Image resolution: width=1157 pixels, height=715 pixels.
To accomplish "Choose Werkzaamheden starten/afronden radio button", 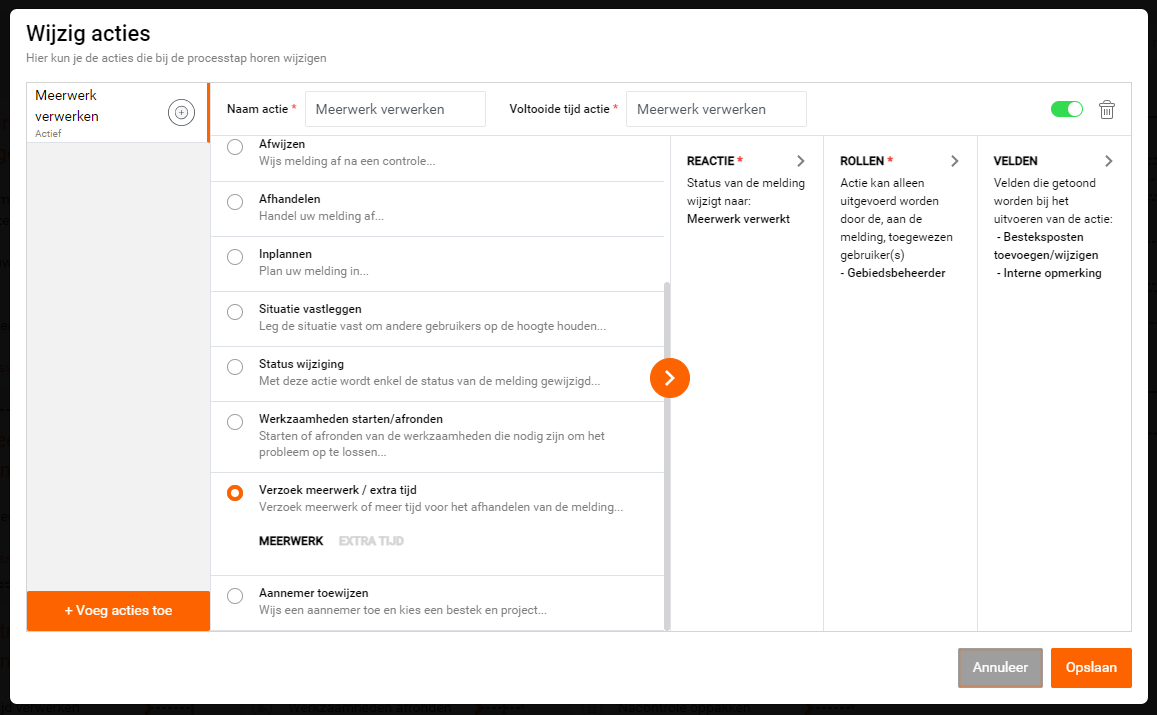I will coord(235,422).
